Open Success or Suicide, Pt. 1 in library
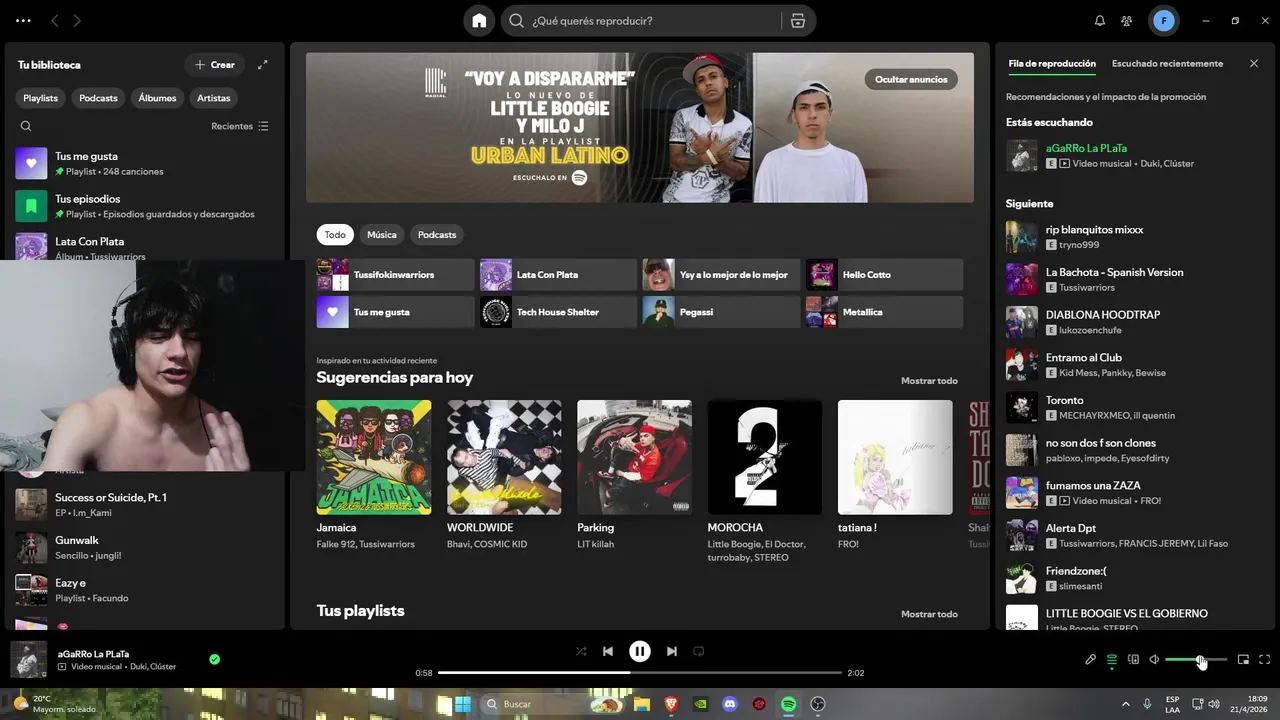The image size is (1280, 720). pos(144,505)
